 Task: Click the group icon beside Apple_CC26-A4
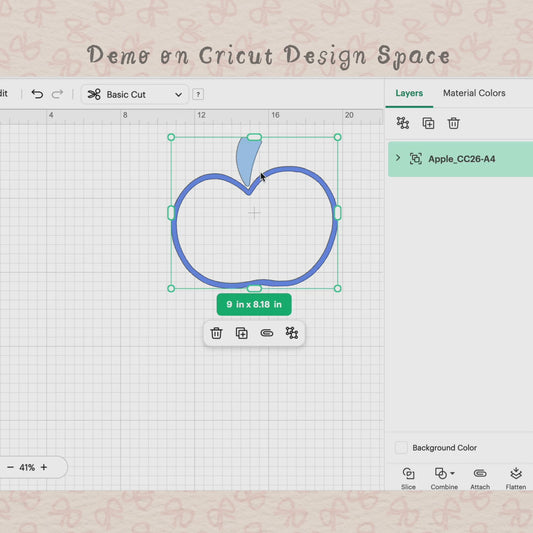(416, 159)
